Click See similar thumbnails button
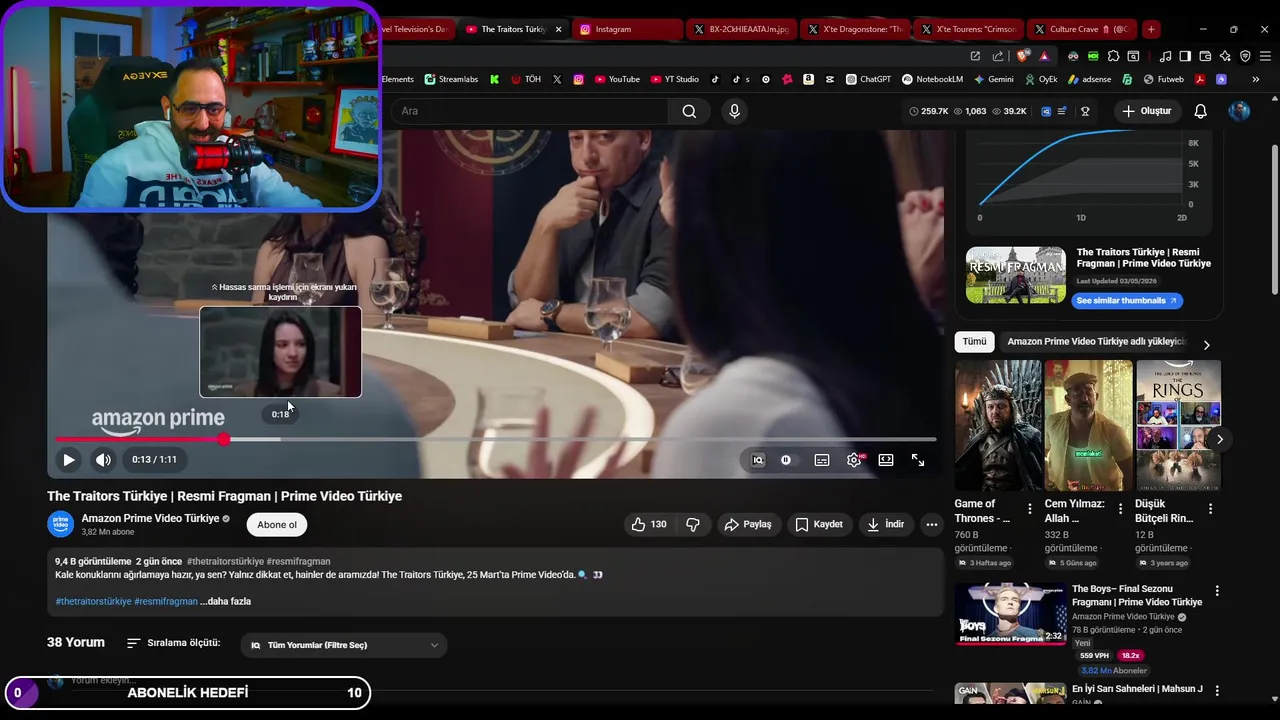The width and height of the screenshot is (1280, 720). (x=1126, y=300)
